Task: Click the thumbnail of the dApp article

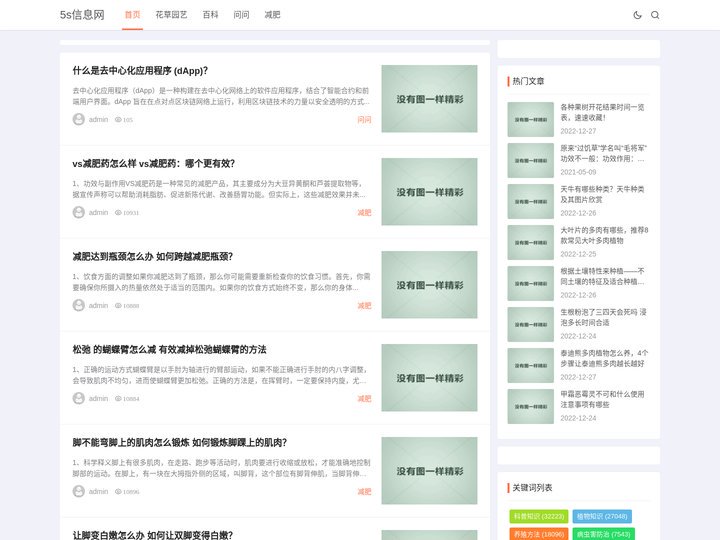Action: 429,99
